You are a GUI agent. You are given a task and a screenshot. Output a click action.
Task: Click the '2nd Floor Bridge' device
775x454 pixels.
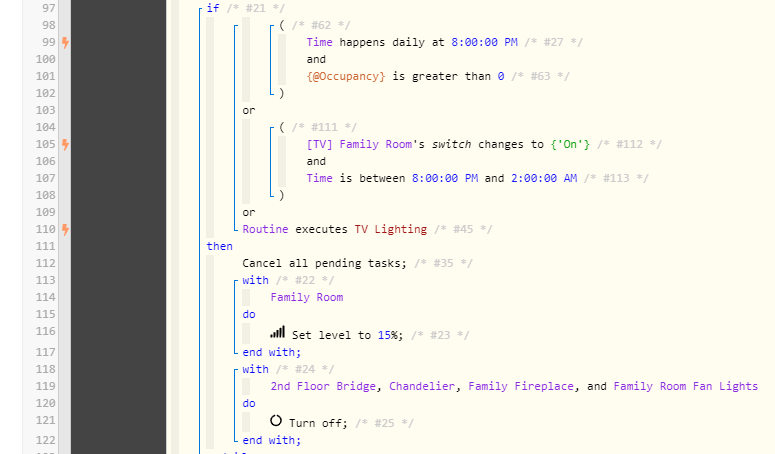[x=323, y=386]
